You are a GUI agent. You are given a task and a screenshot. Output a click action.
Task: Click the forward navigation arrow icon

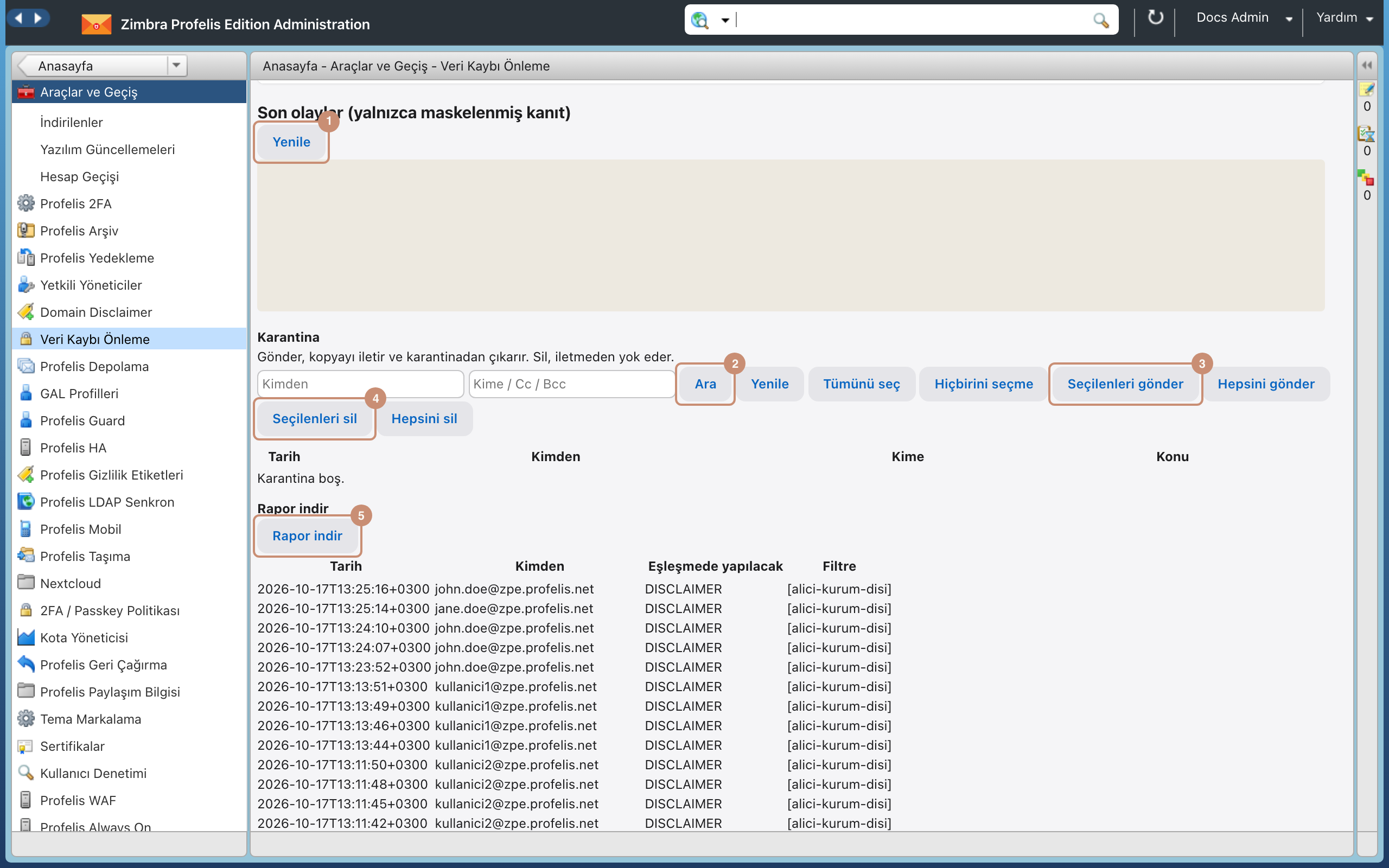tap(38, 18)
